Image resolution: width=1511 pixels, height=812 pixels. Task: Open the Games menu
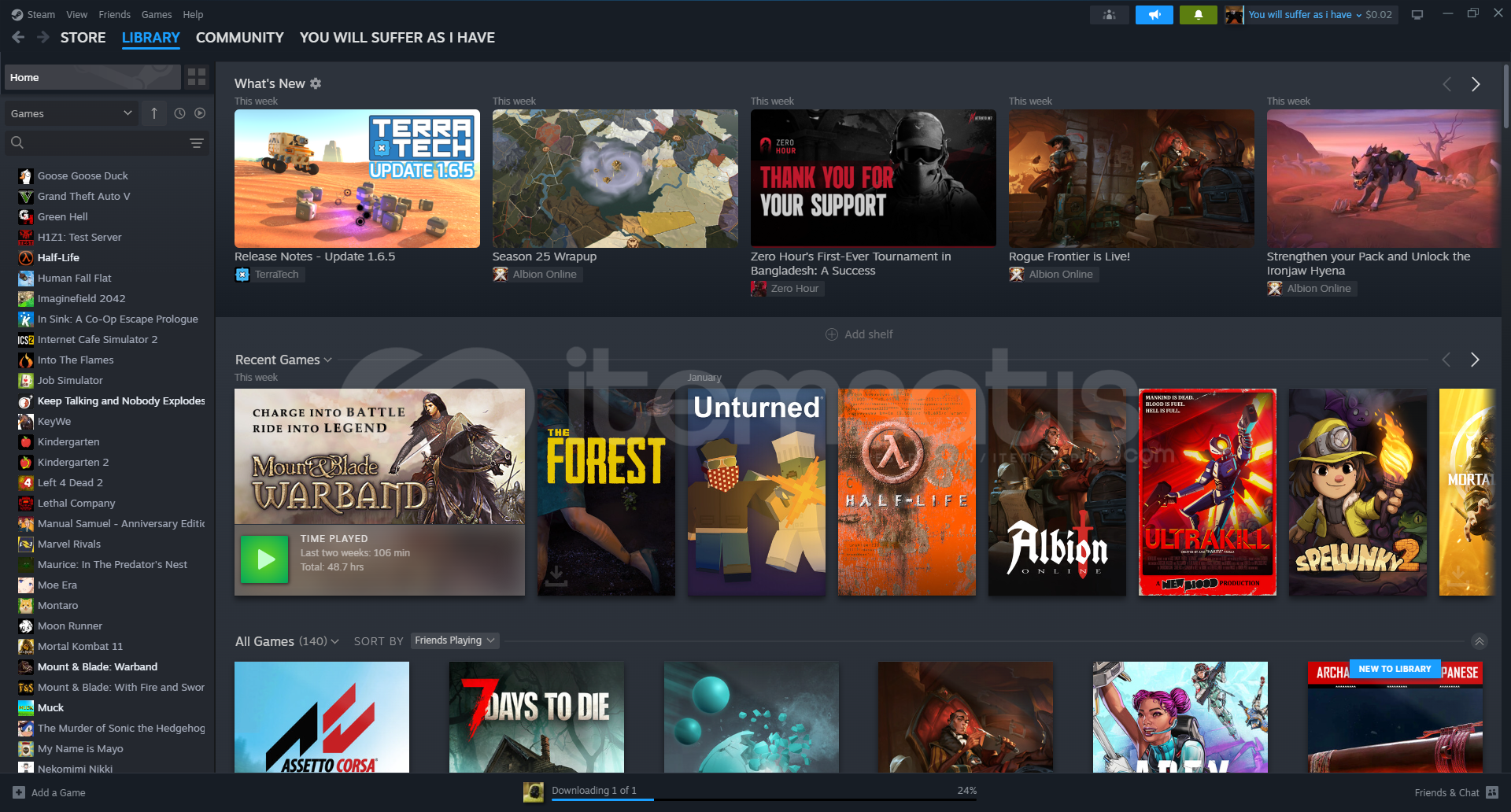157,14
